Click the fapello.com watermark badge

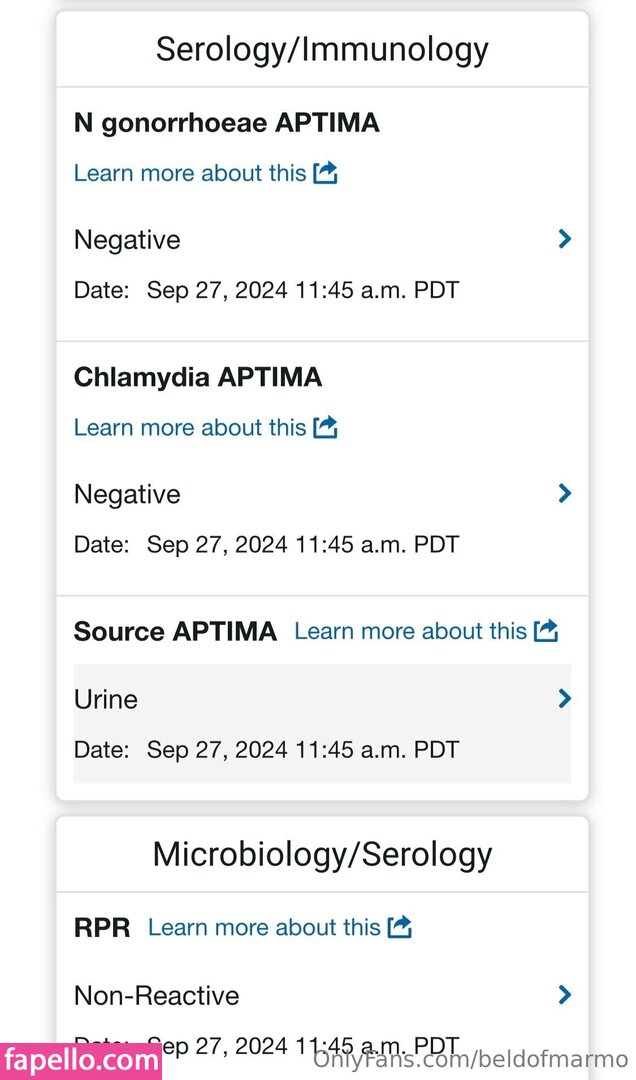click(x=81, y=1060)
